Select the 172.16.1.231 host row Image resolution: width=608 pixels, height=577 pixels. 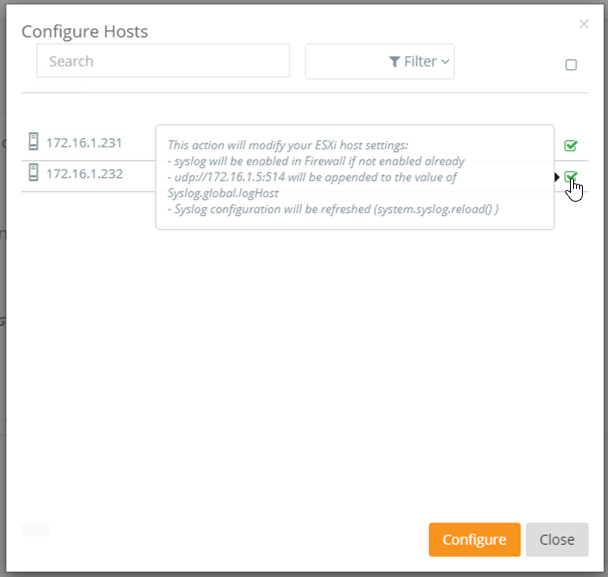click(x=85, y=143)
